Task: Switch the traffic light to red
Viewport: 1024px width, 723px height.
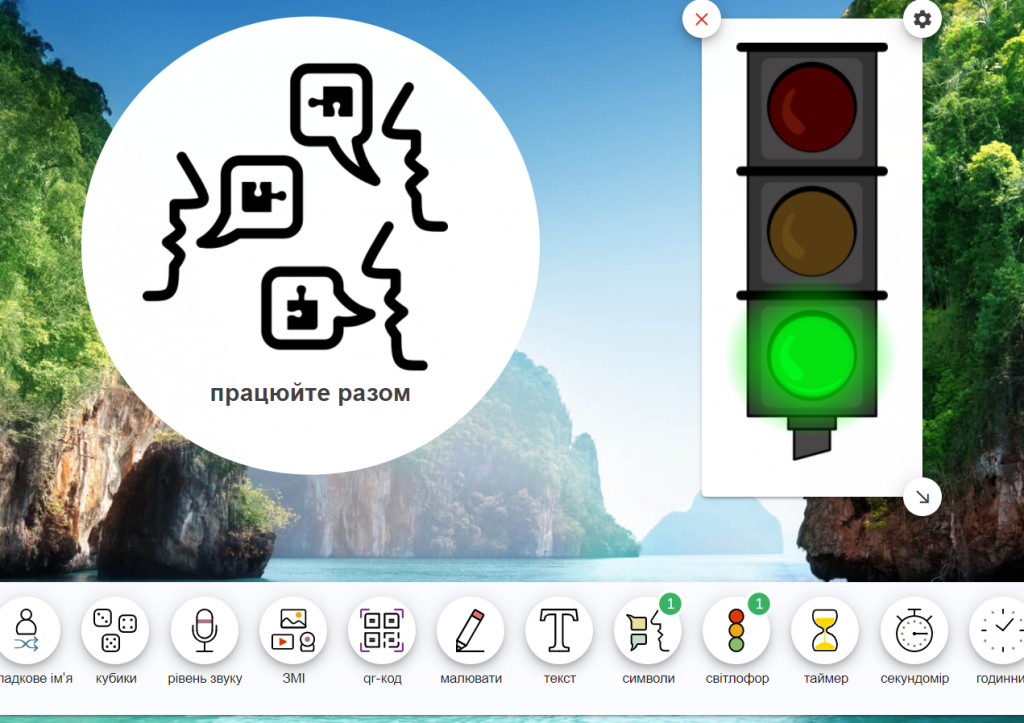Action: (811, 105)
